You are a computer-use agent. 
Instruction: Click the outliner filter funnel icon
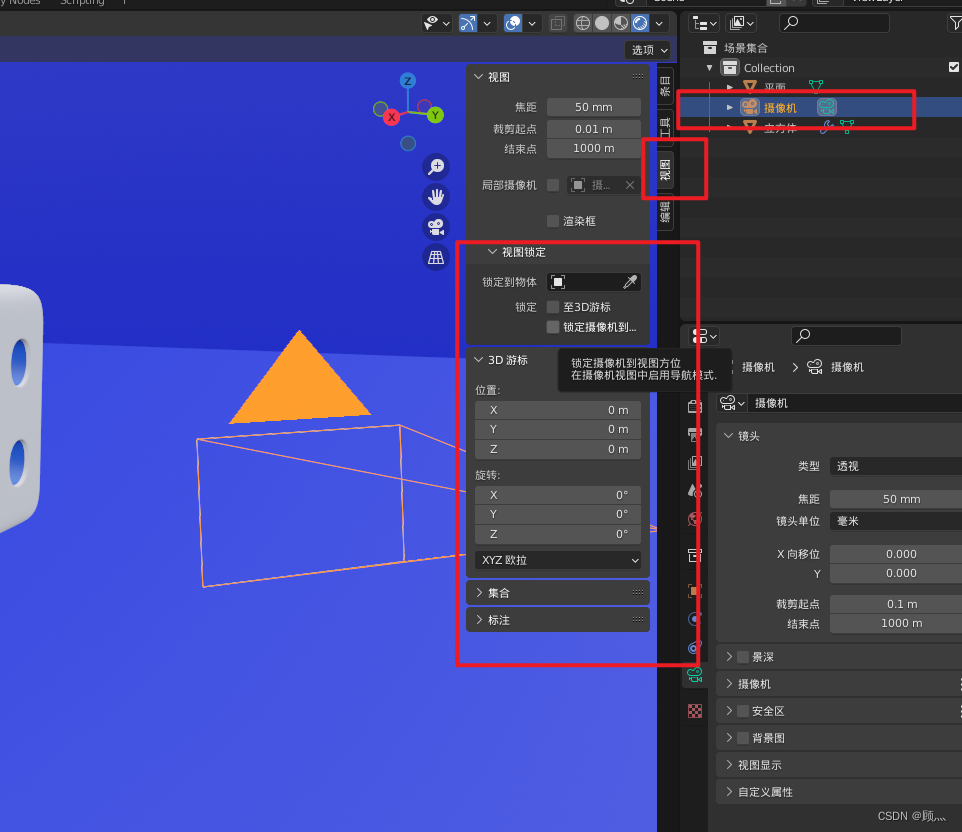pyautogui.click(x=955, y=23)
